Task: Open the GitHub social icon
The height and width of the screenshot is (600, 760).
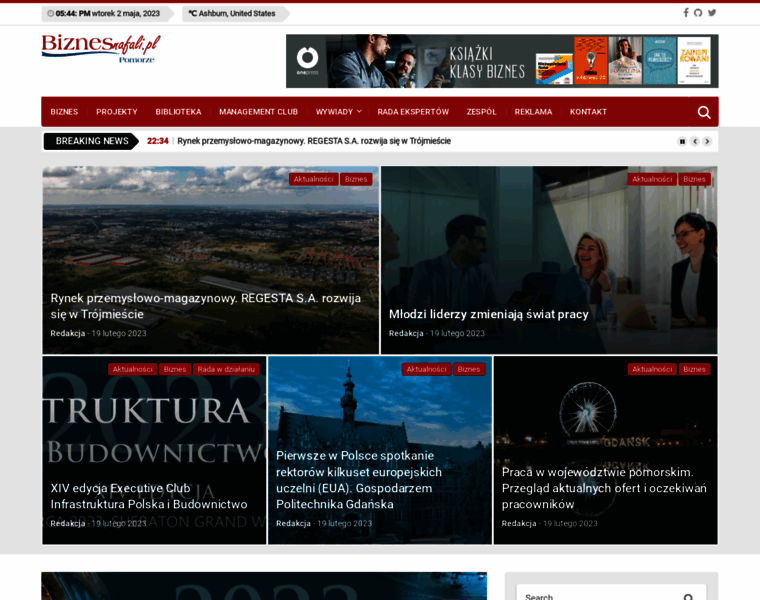Action: [698, 13]
